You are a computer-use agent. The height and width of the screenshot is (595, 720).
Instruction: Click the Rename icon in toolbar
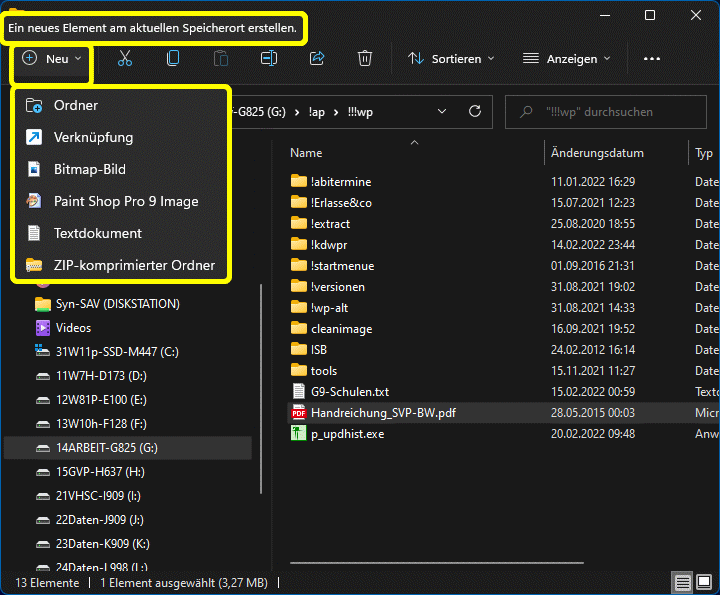coord(269,59)
